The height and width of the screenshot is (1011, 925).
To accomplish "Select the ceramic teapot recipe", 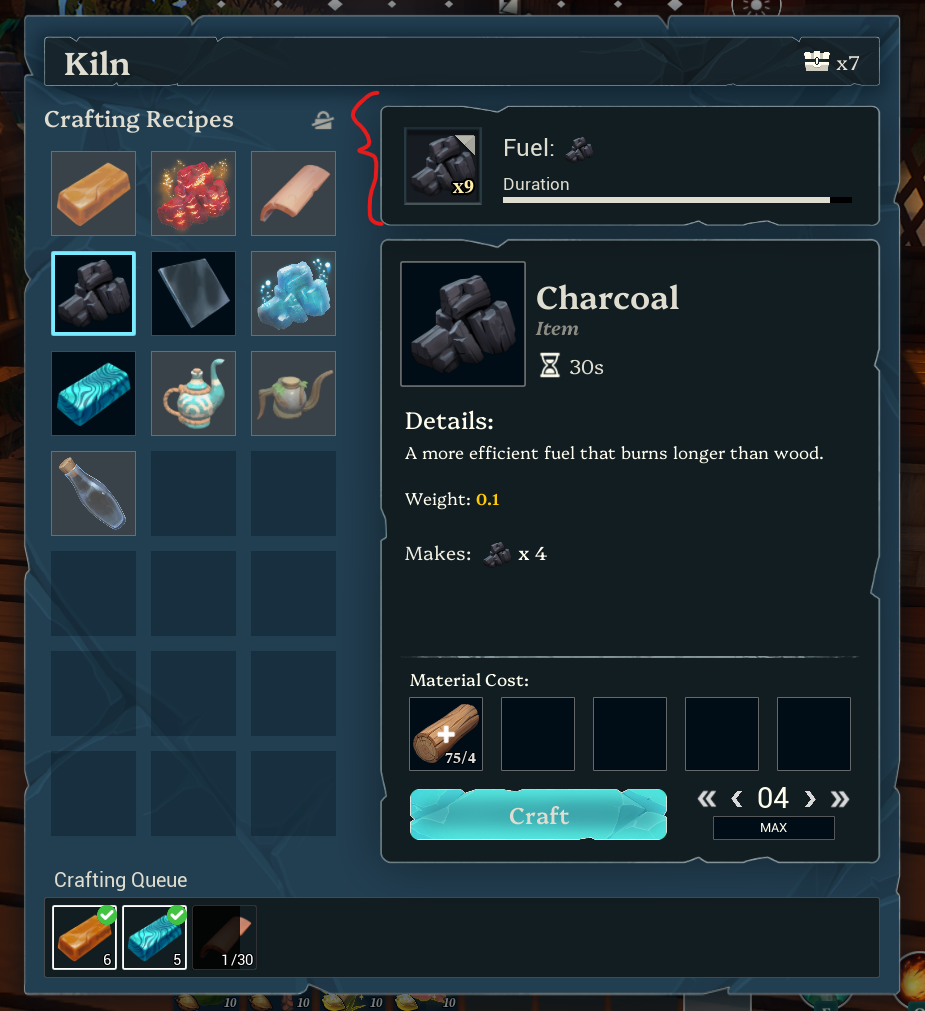I will (x=193, y=393).
